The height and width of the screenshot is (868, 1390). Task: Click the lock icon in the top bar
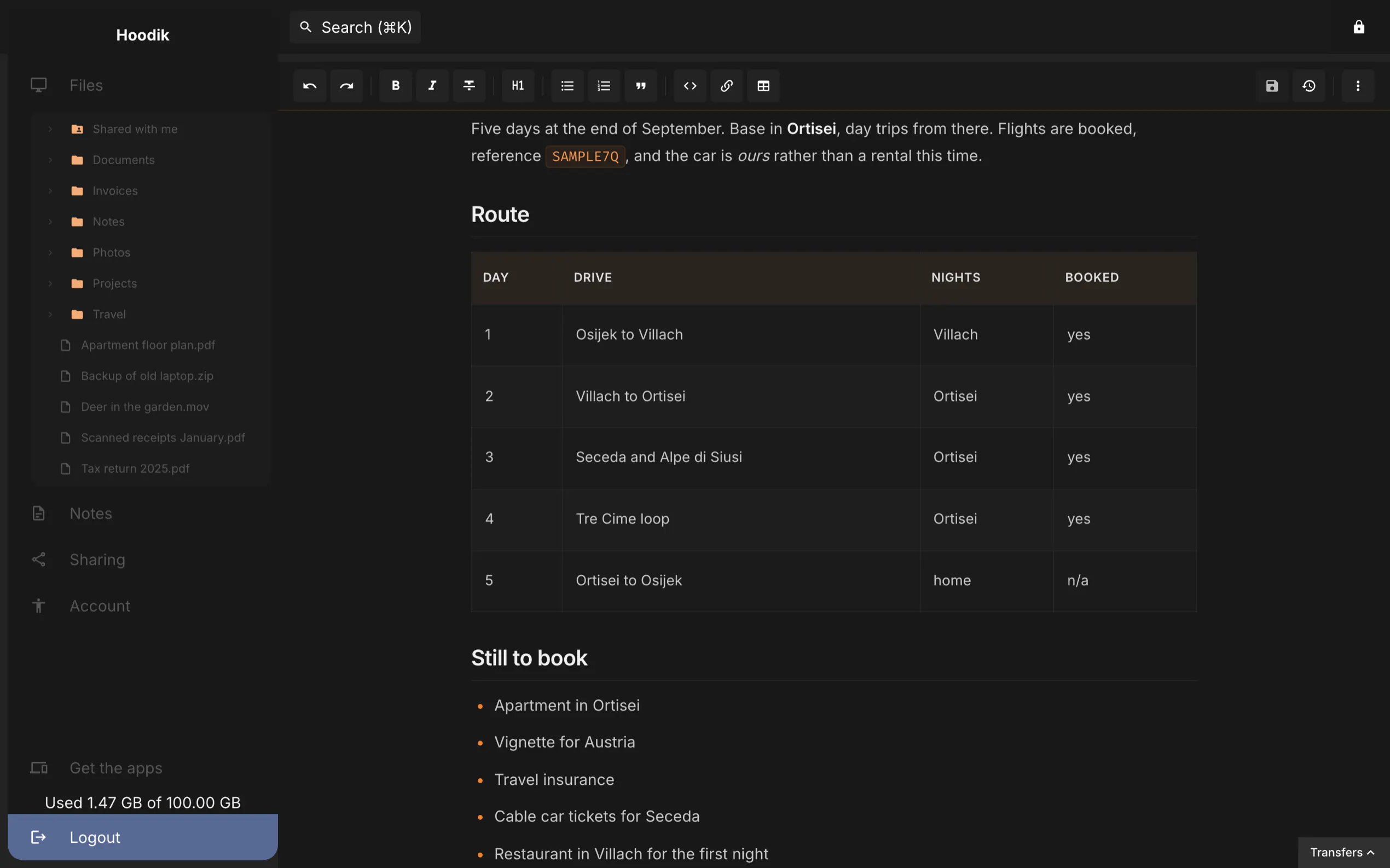(1359, 27)
